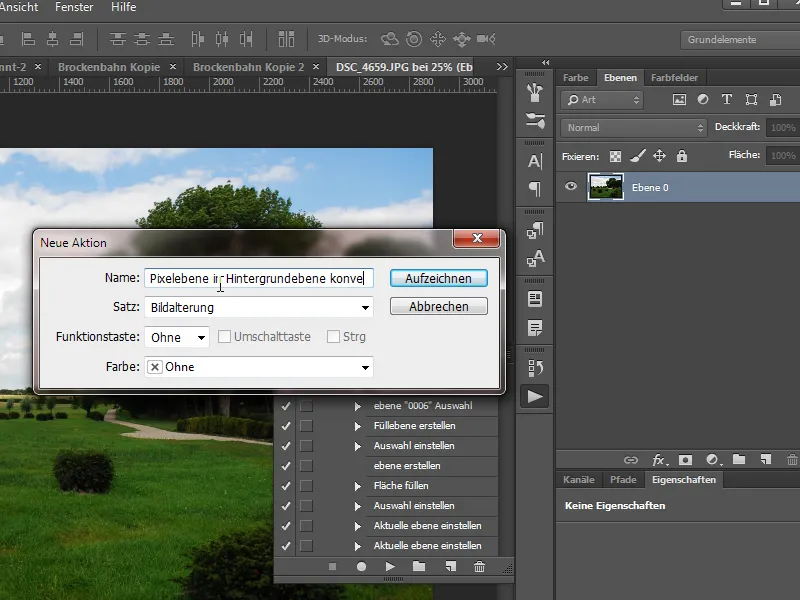
Task: Click distribute vertical centers icon
Action: (x=142, y=39)
